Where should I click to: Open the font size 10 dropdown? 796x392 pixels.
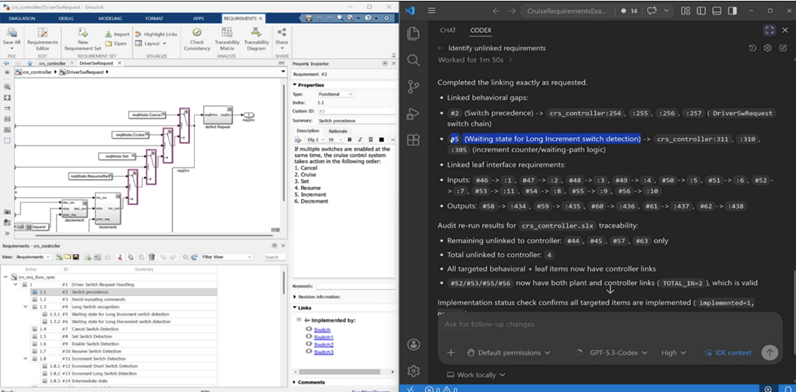pyautogui.click(x=334, y=140)
